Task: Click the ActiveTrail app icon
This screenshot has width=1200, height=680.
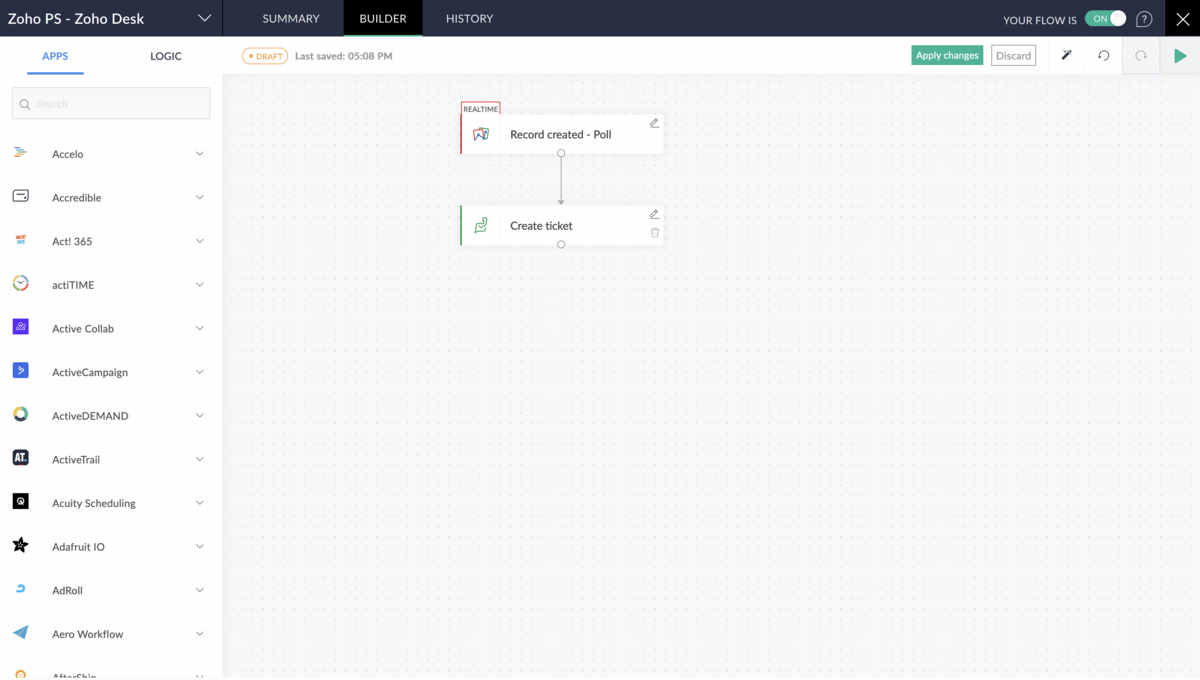Action: pyautogui.click(x=20, y=458)
